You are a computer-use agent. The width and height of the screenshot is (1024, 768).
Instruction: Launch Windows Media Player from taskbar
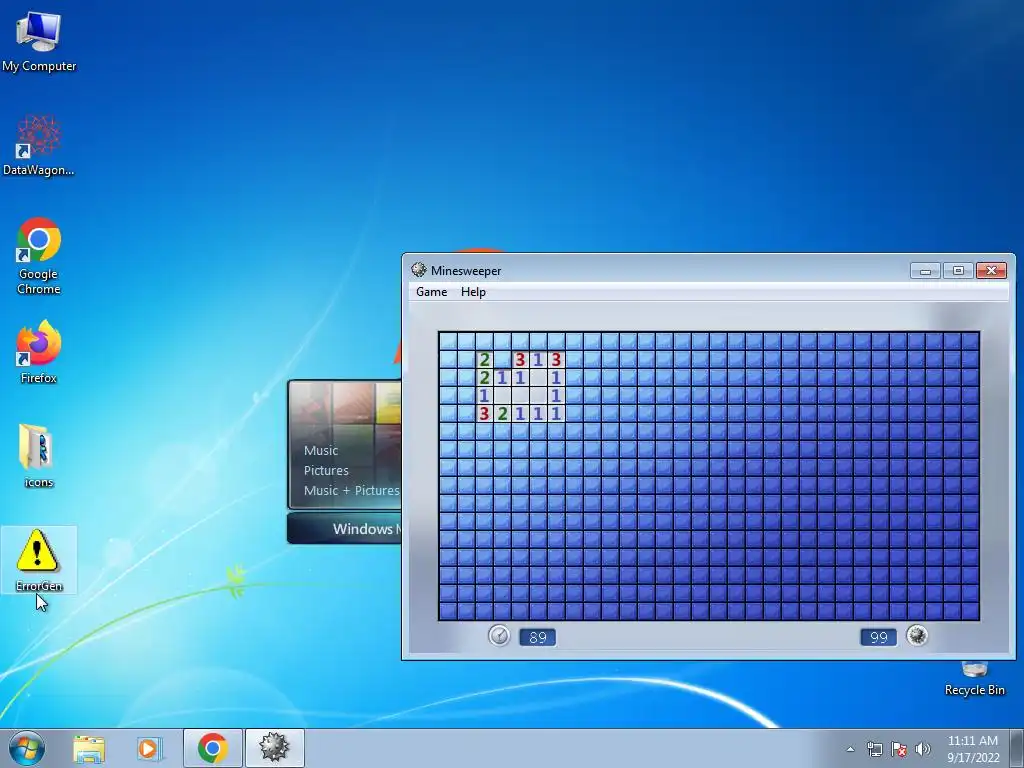(148, 748)
